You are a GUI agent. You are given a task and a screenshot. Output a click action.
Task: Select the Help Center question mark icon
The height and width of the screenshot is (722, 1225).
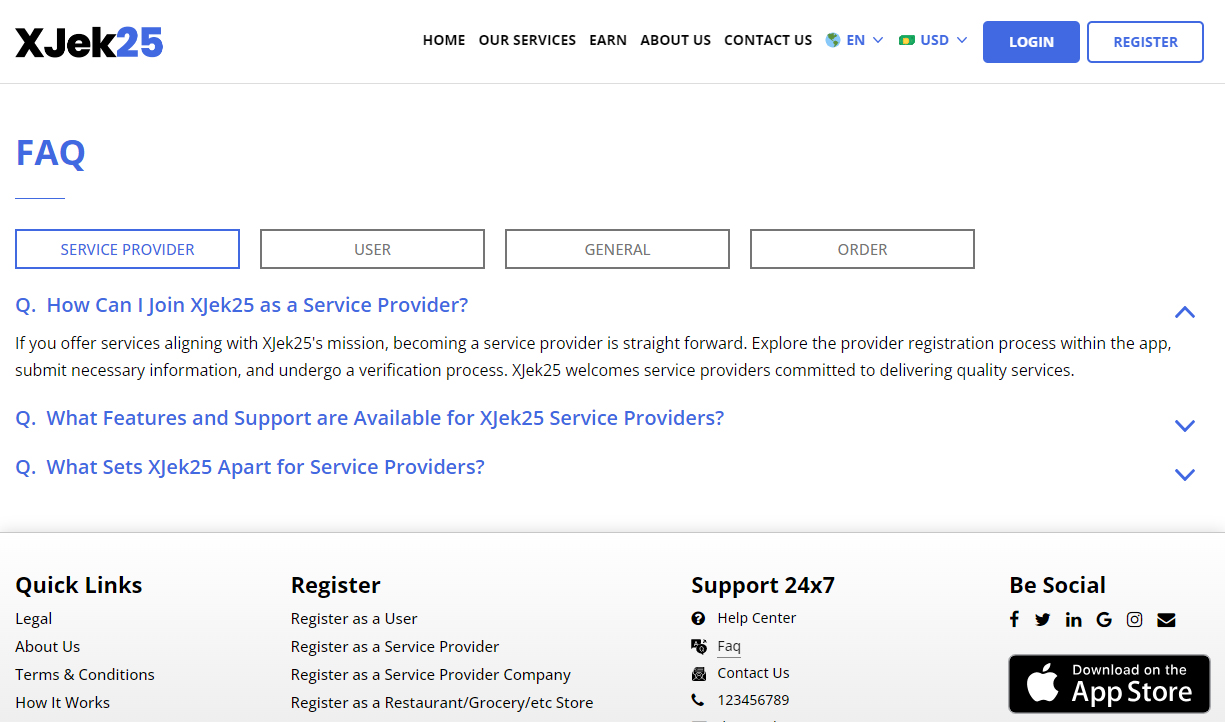tap(698, 618)
